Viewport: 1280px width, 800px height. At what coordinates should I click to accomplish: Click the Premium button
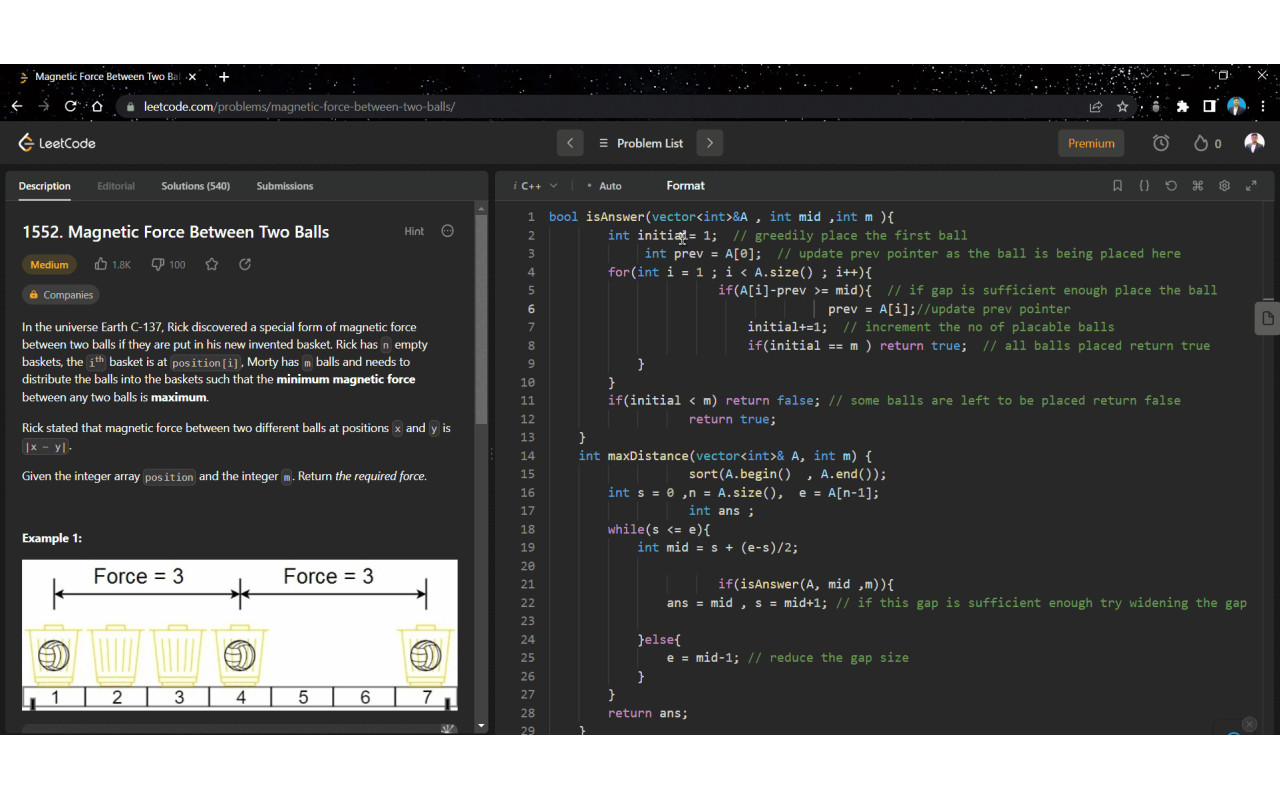(1091, 143)
